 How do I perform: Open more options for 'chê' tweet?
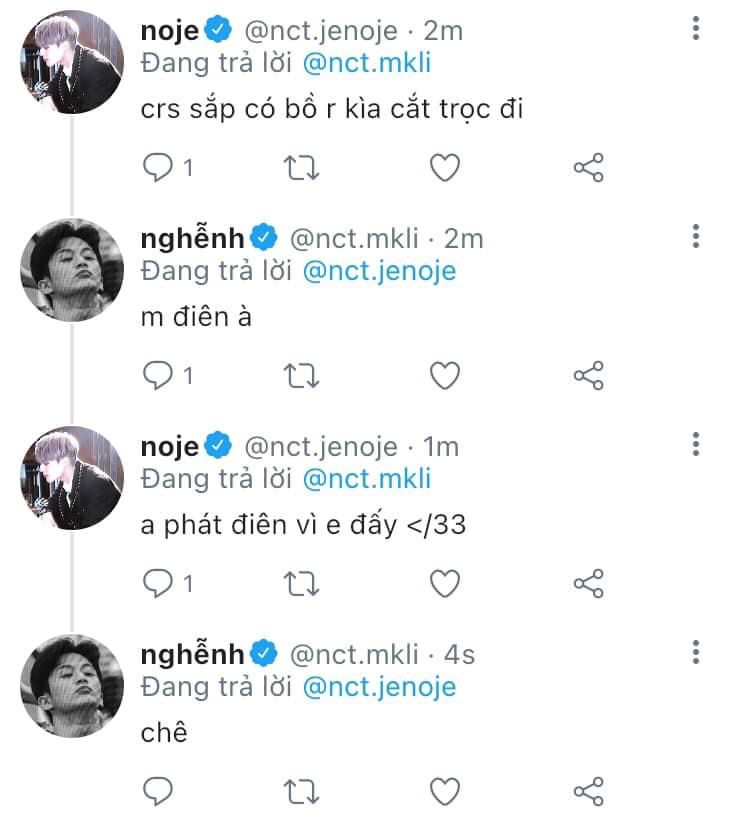point(695,653)
